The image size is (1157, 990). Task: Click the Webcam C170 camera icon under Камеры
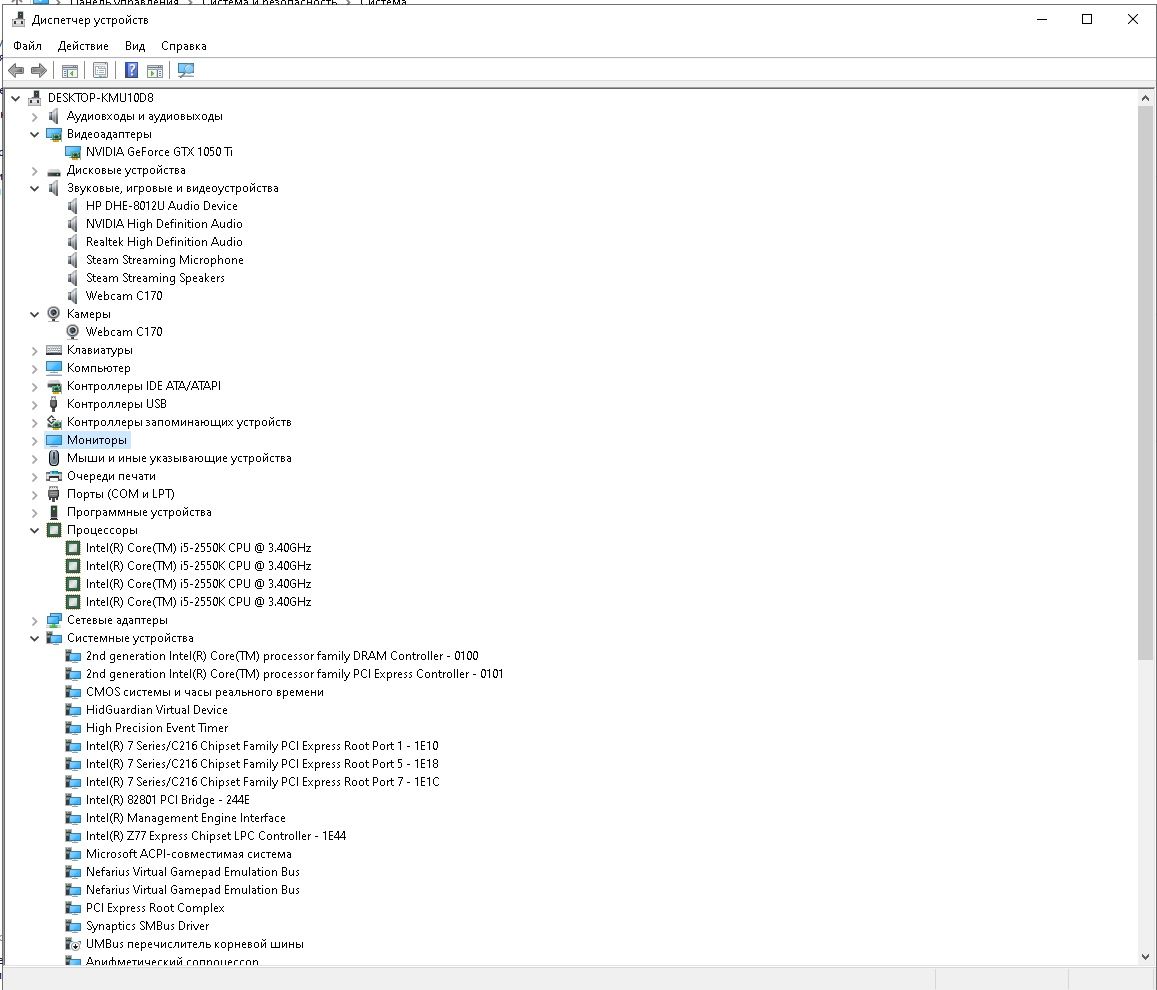(x=72, y=332)
